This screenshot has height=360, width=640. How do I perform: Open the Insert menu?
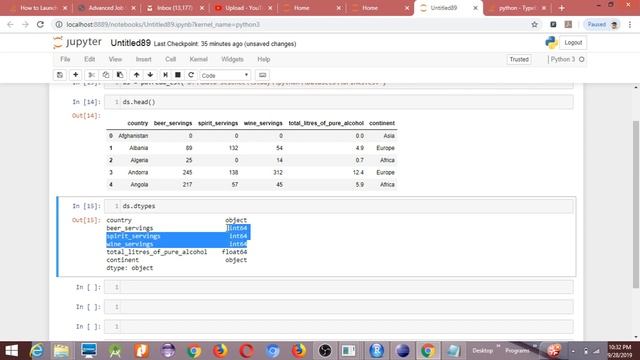pyautogui.click(x=143, y=59)
